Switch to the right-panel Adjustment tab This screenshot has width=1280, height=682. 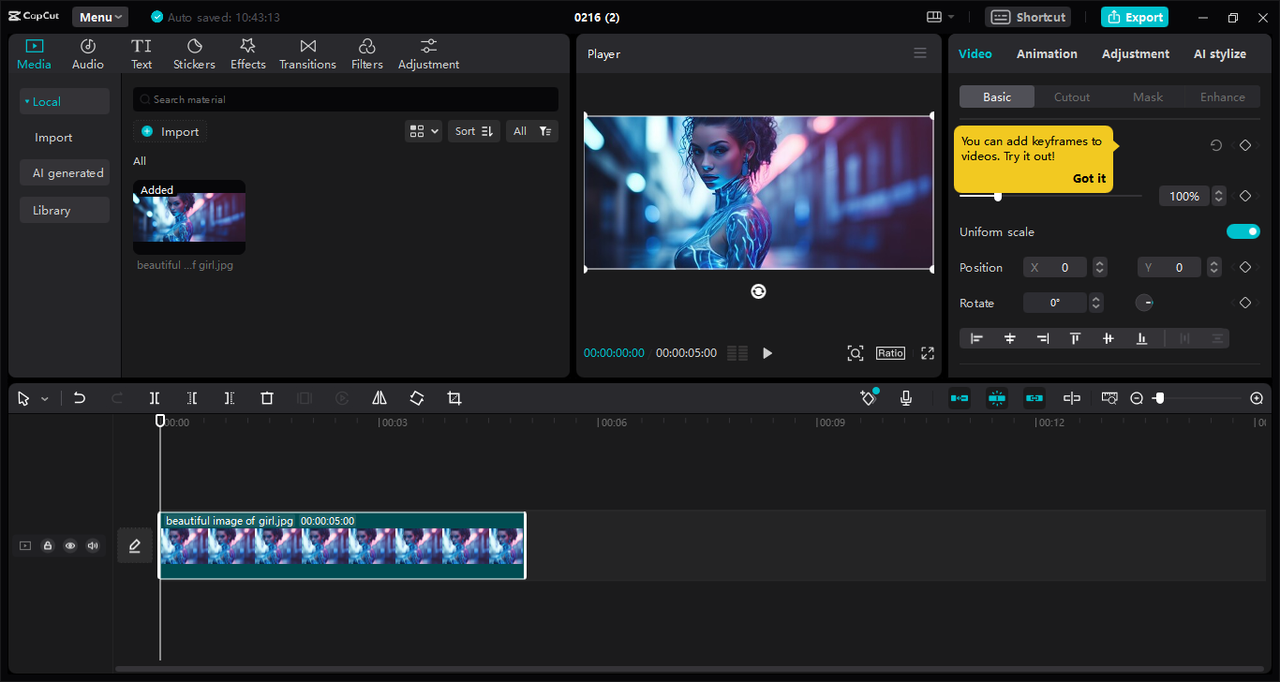coord(1135,54)
